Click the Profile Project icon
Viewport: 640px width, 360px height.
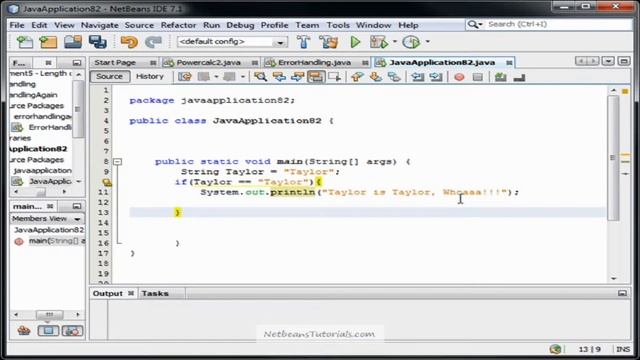coord(411,42)
